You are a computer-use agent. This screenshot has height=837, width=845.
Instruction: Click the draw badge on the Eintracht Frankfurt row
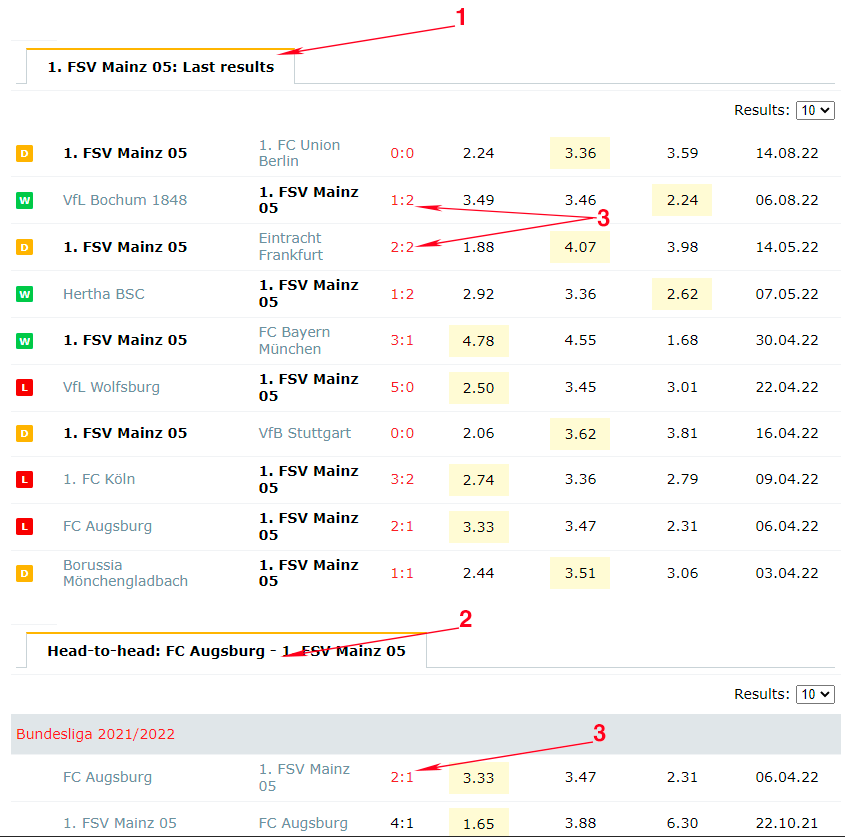[x=24, y=248]
